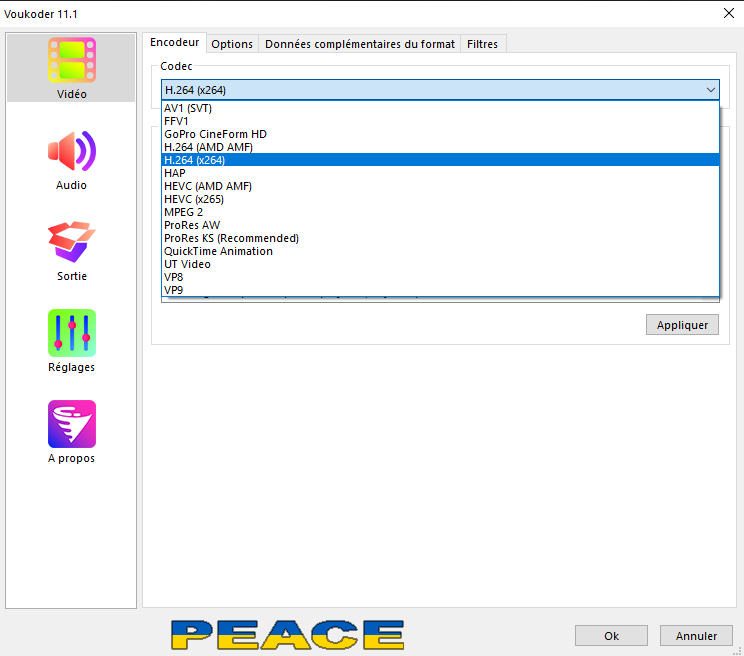This screenshot has width=744, height=656.
Task: Open Données complémentaires du format tab
Action: pos(360,44)
